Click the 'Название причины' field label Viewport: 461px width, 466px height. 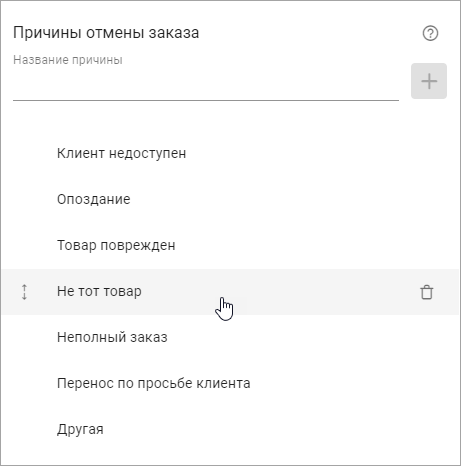pos(68,60)
